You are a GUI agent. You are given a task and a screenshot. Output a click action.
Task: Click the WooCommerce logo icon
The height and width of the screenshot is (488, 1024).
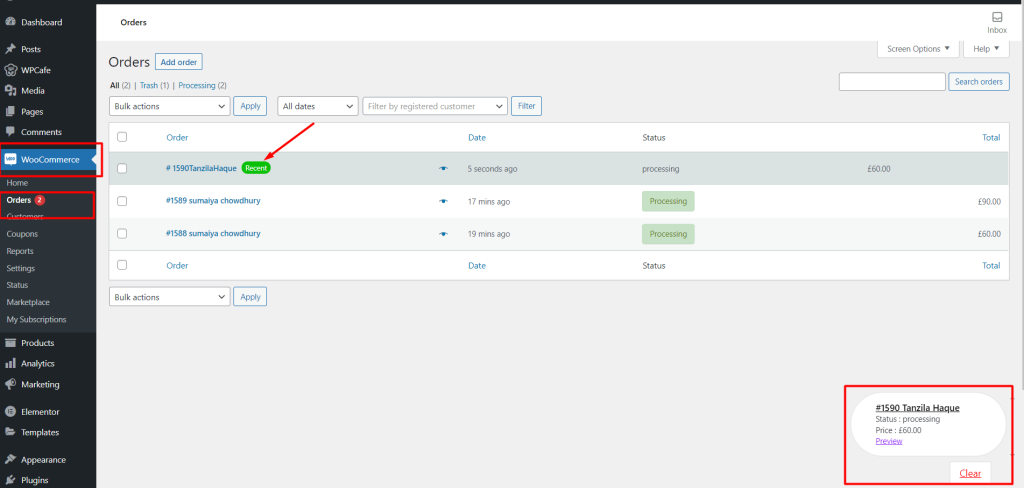10,159
